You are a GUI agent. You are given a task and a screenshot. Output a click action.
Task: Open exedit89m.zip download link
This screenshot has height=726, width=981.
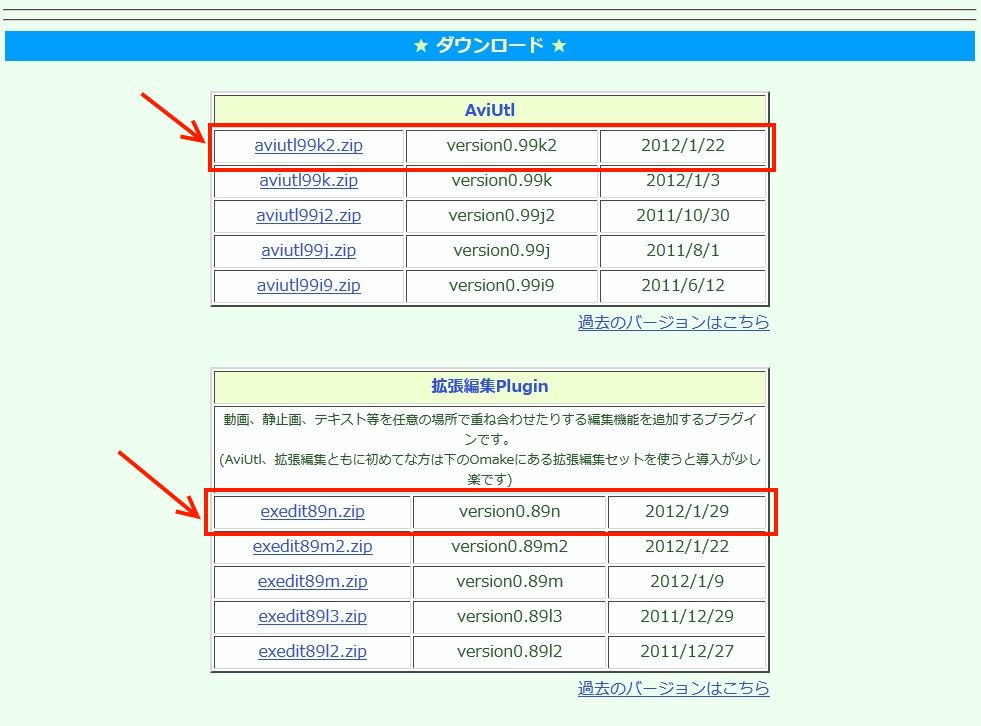coord(312,581)
